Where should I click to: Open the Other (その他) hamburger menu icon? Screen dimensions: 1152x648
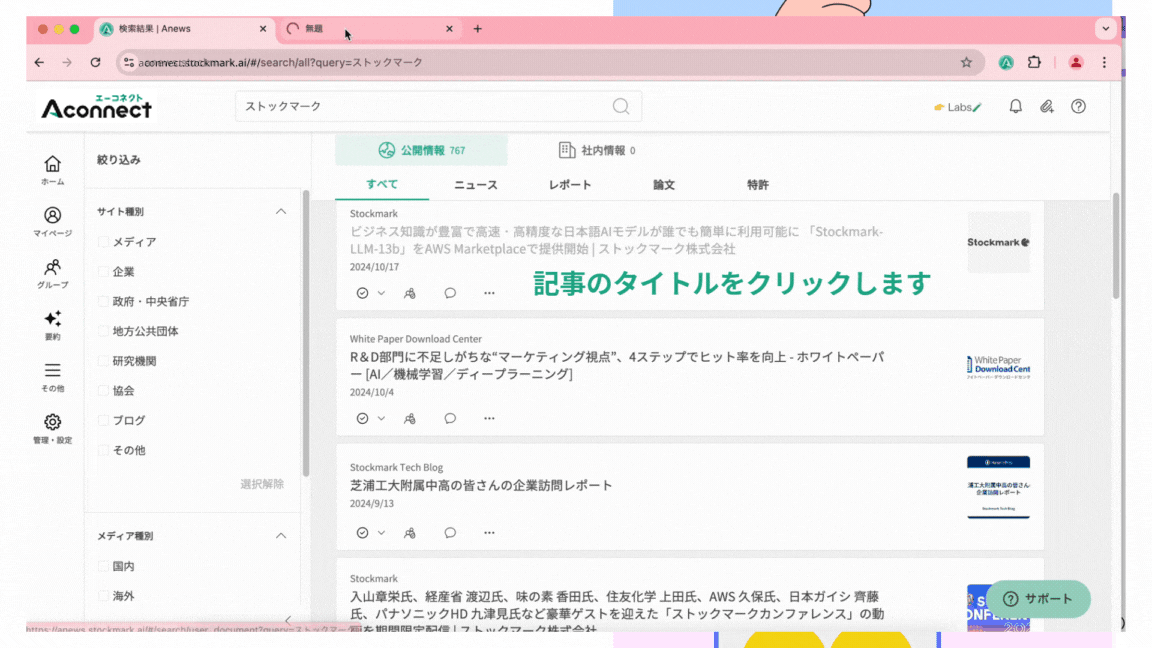[52, 376]
